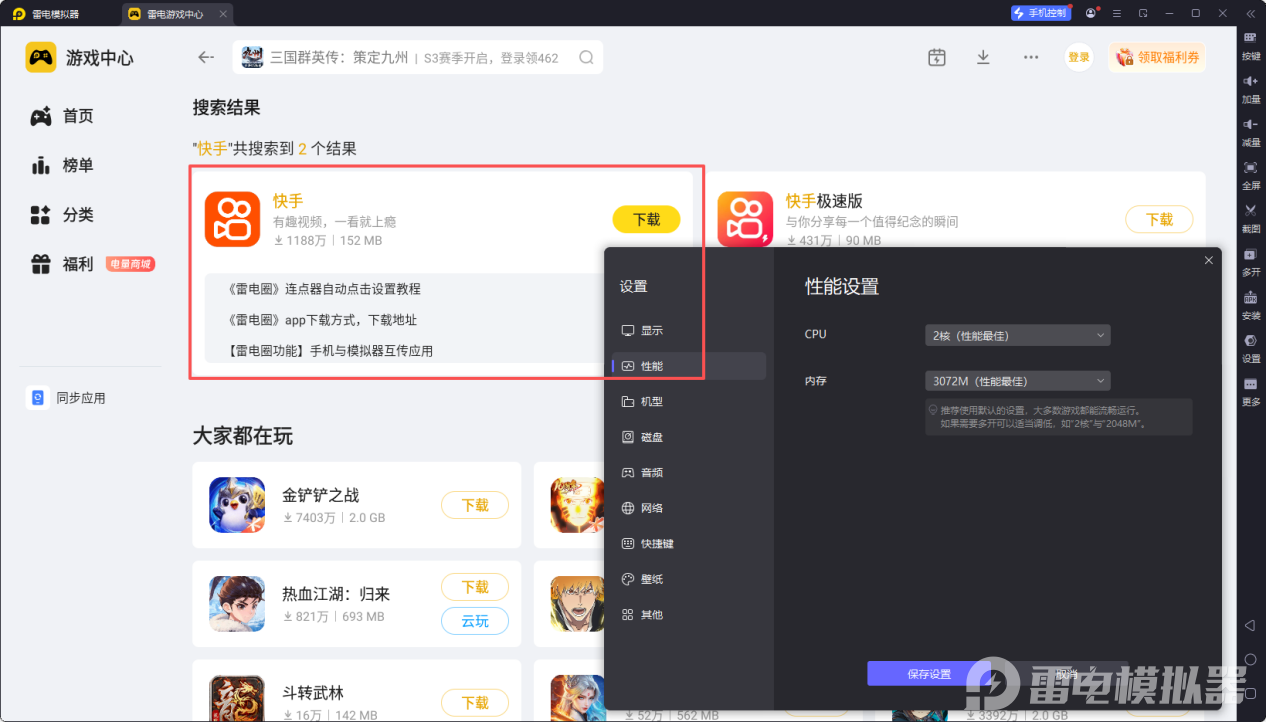Select the 其他 settings tab
1266x722 pixels.
688,614
